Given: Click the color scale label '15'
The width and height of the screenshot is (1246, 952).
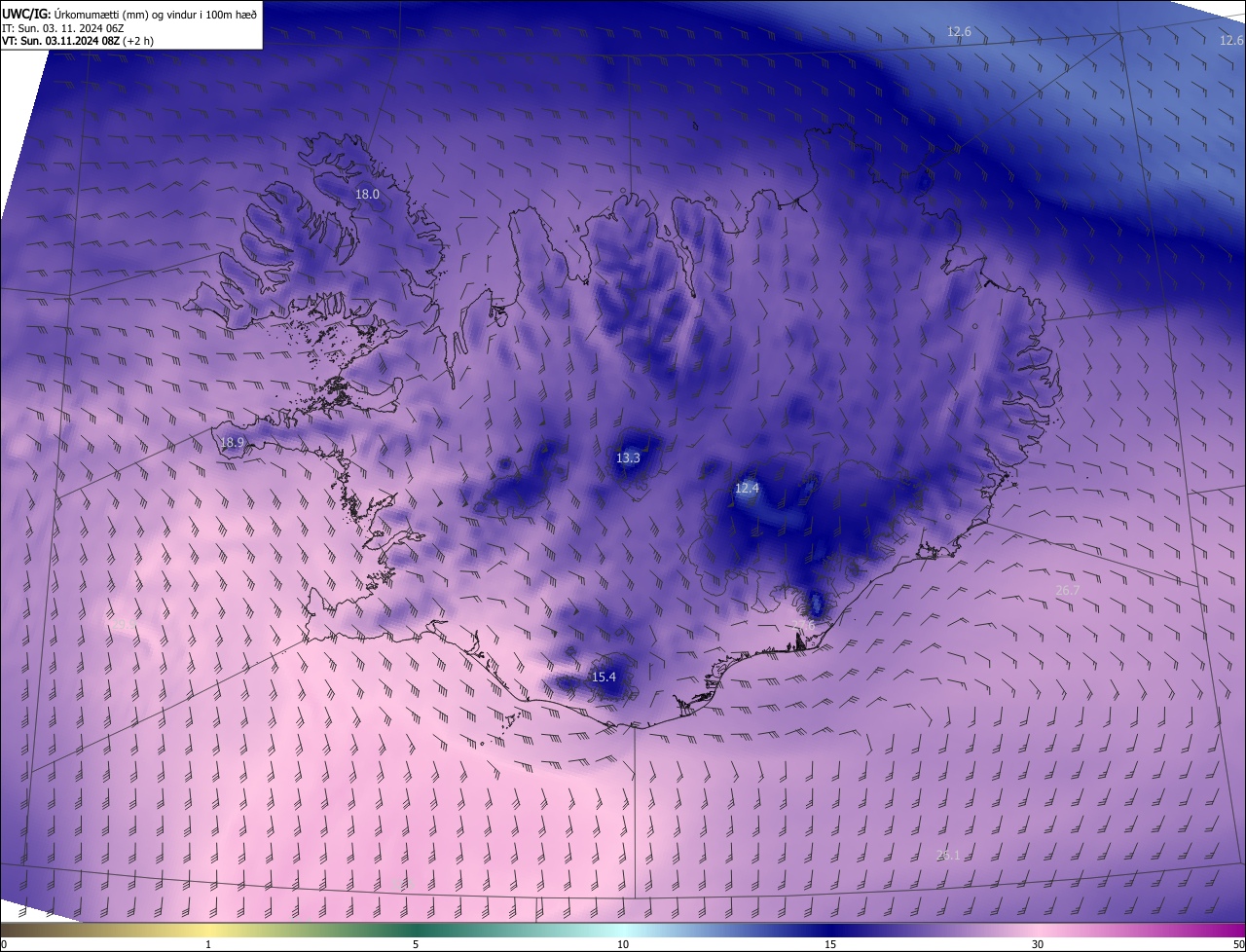Looking at the screenshot, I should 830,944.
